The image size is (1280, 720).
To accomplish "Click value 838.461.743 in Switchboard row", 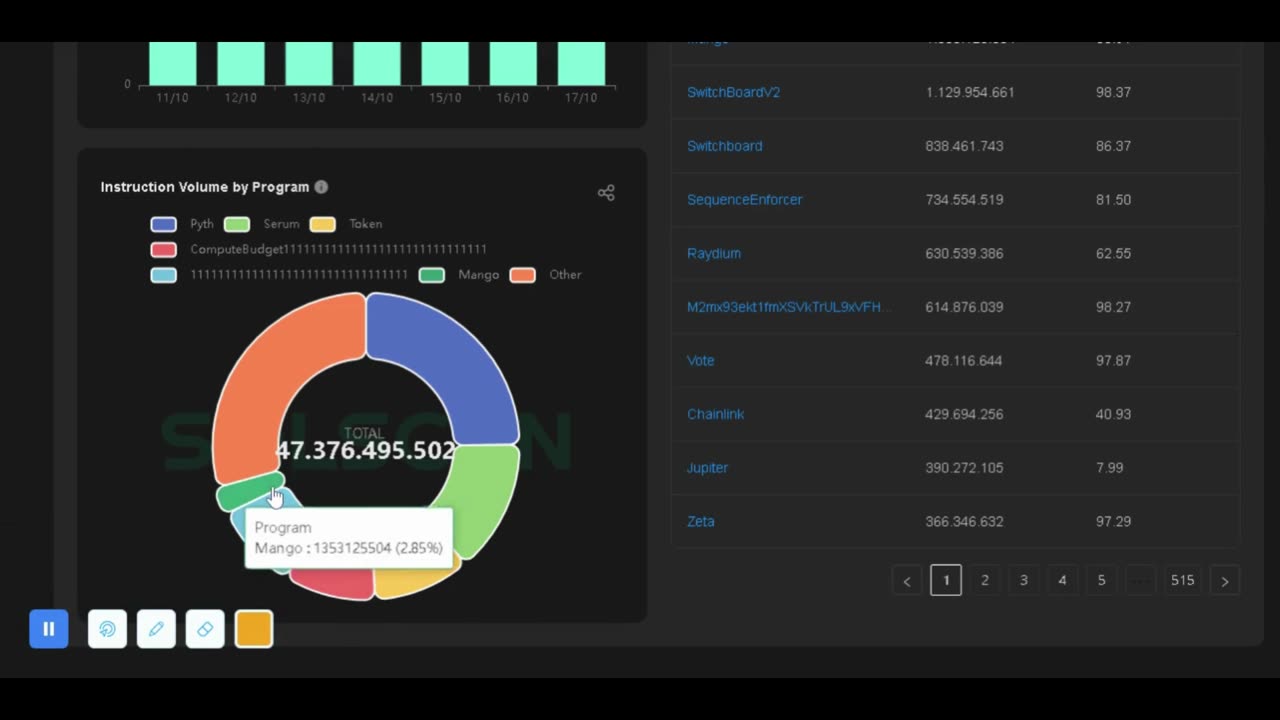I will (x=964, y=146).
